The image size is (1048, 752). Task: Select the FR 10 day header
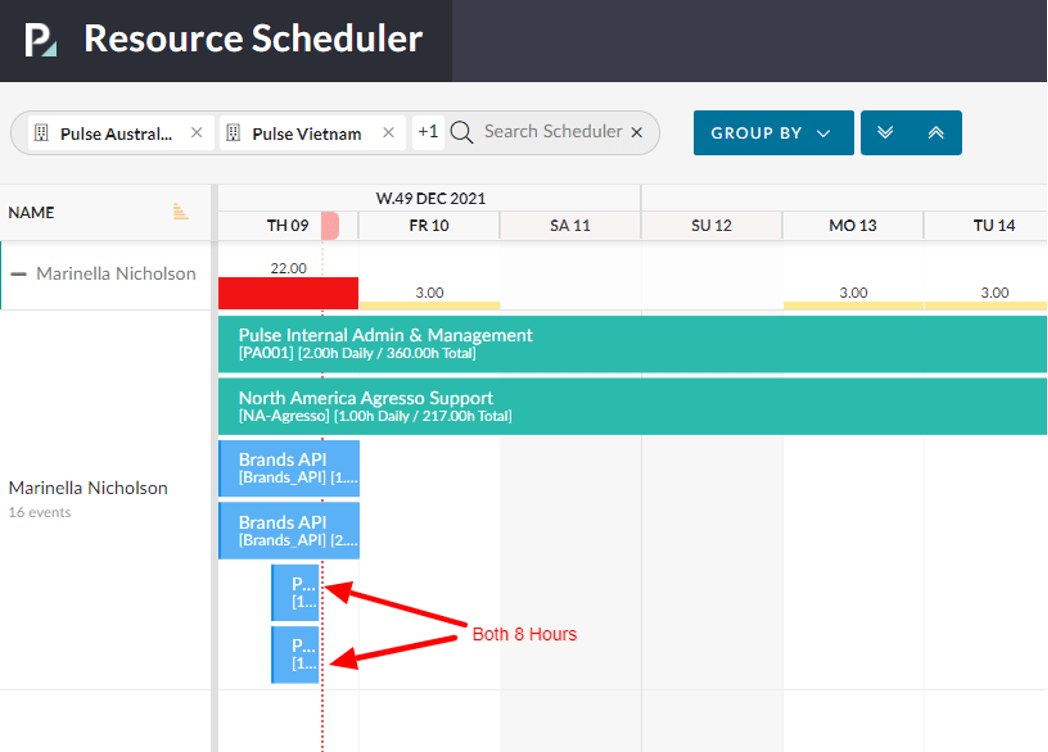coord(429,225)
